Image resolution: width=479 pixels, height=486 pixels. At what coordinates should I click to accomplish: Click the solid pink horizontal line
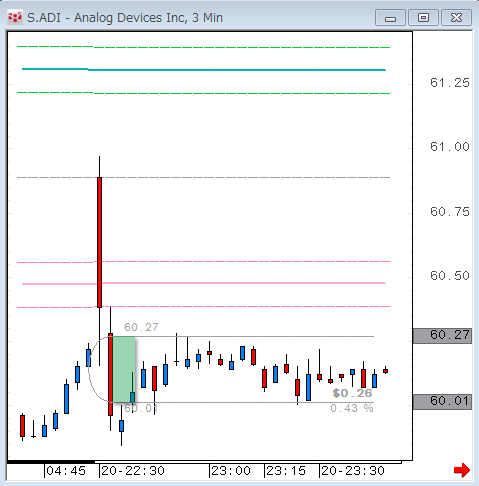[204, 283]
